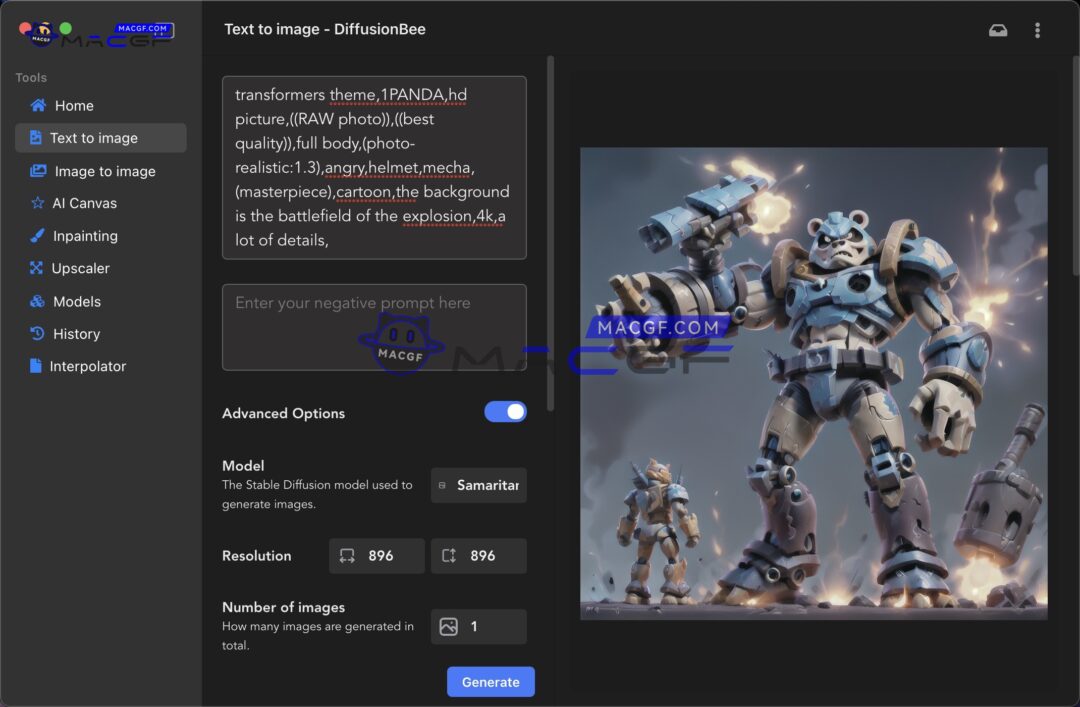Select the Home icon in the sidebar

(x=38, y=105)
